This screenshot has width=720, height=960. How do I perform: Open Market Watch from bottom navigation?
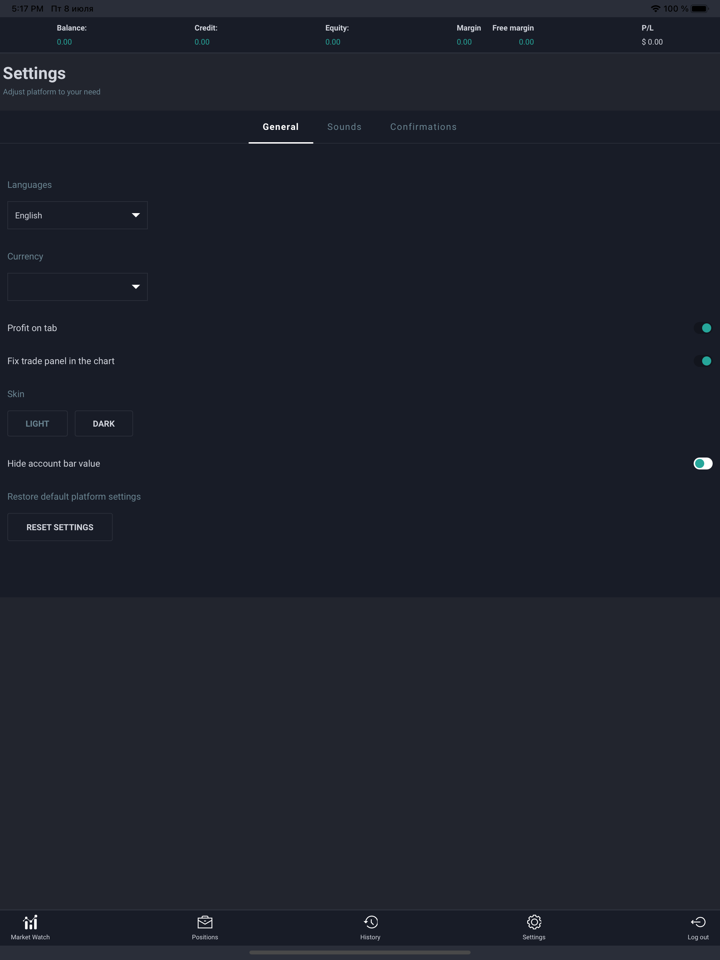[30, 927]
